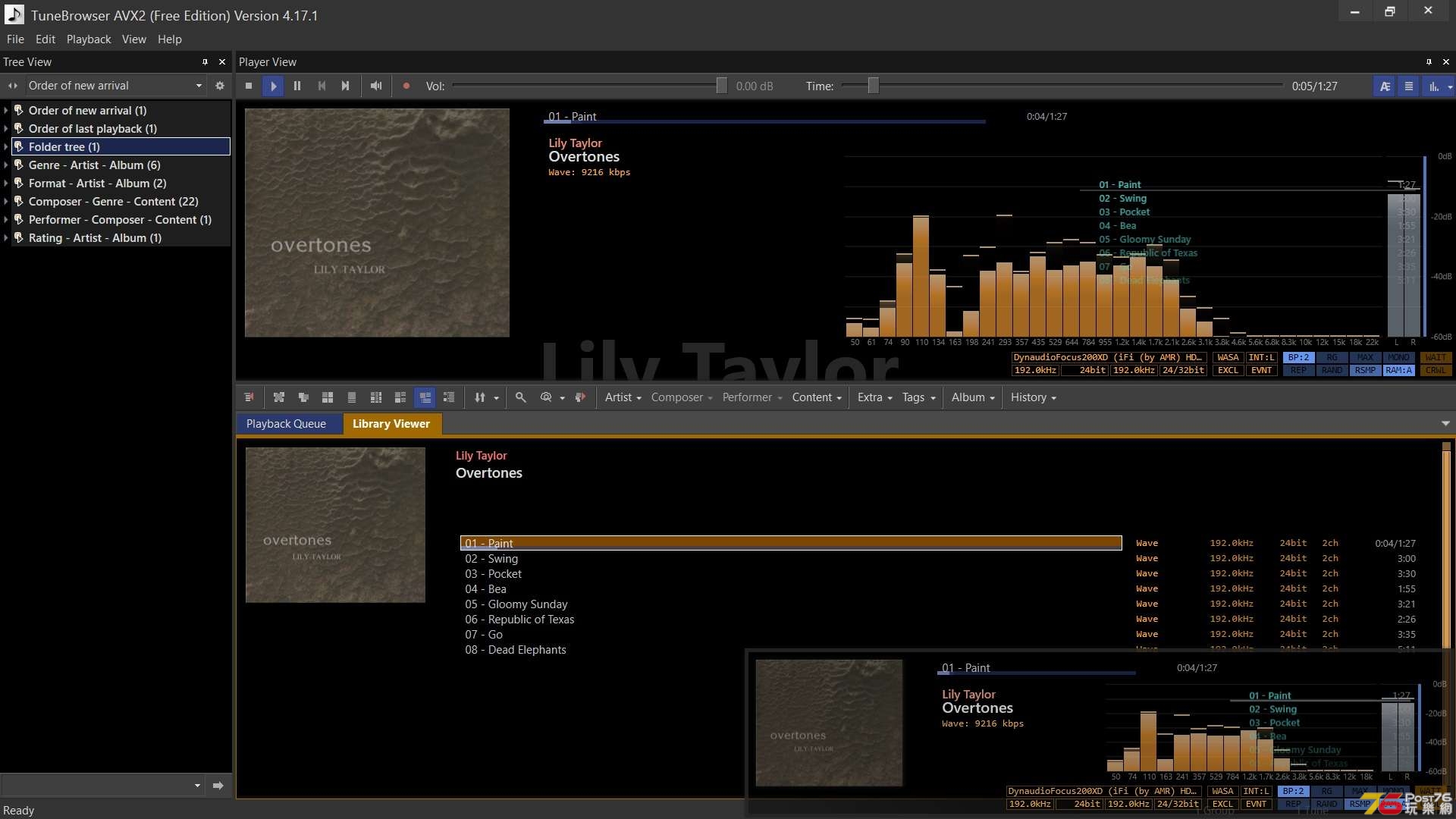This screenshot has height=819, width=1456.
Task: Toggle REP repeat in Player View
Action: point(1298,371)
